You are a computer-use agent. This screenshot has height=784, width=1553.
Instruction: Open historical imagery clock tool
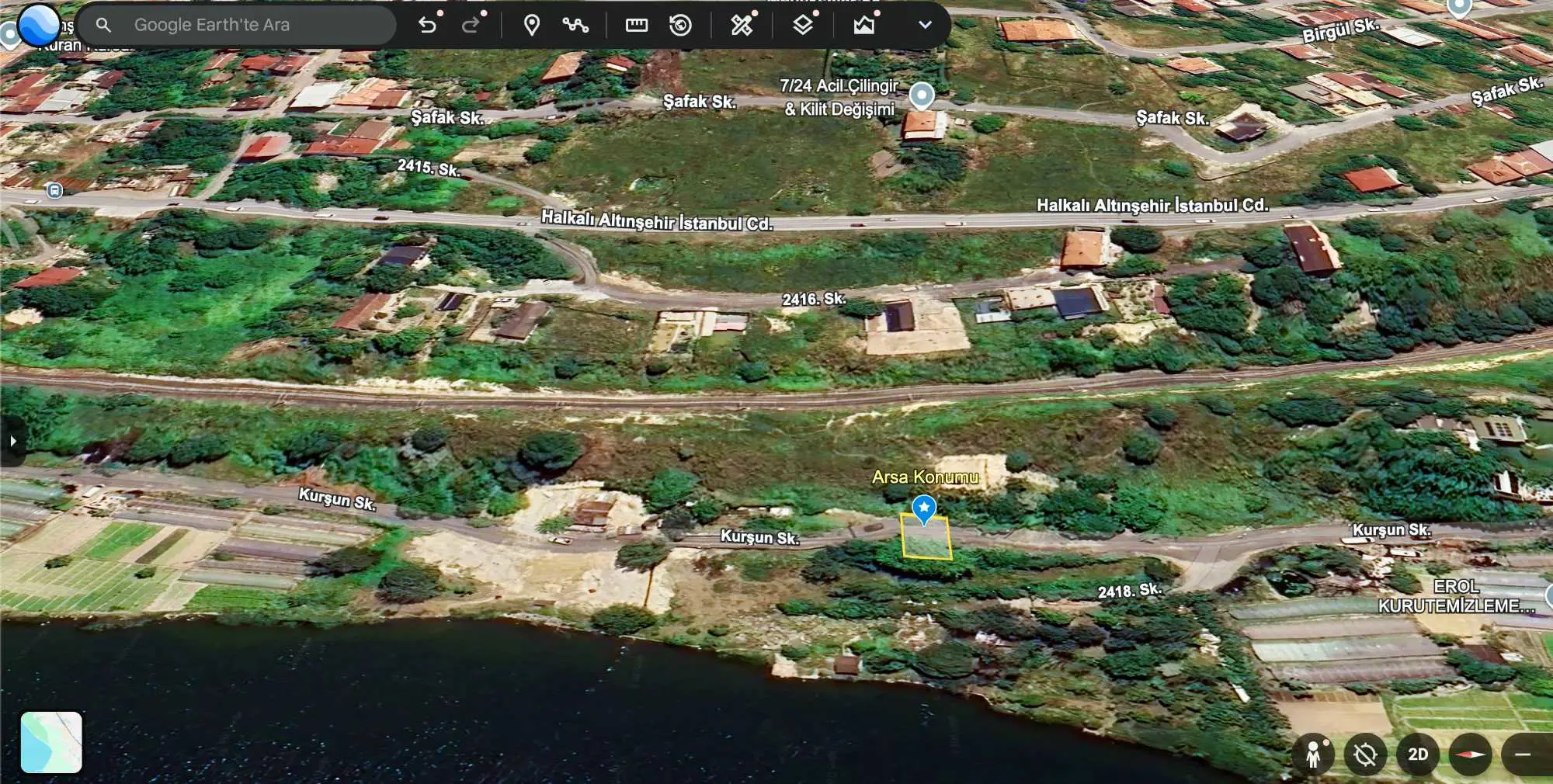[x=680, y=25]
